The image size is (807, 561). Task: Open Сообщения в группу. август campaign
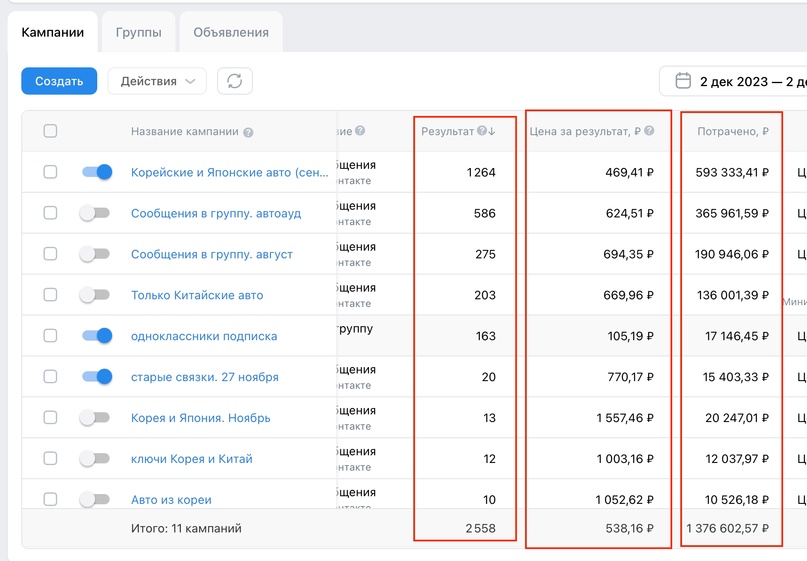tap(212, 254)
